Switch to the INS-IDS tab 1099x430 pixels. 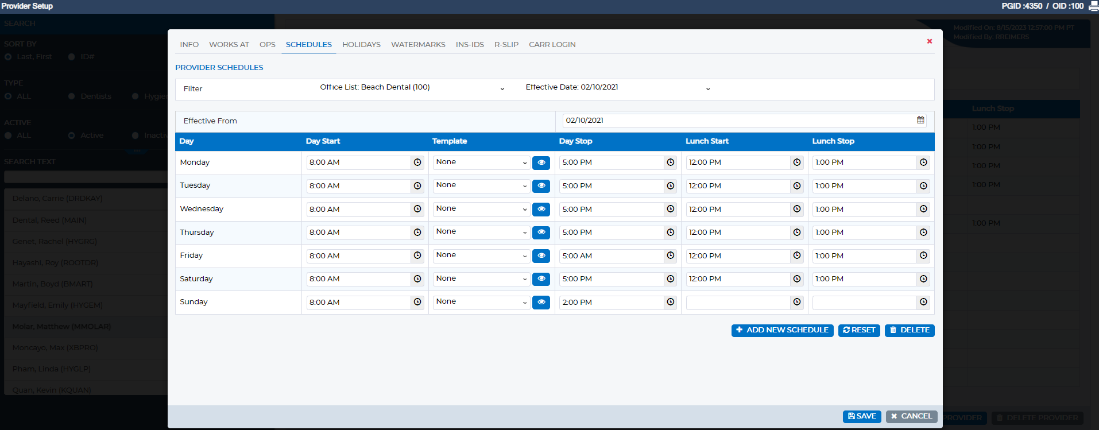point(470,44)
